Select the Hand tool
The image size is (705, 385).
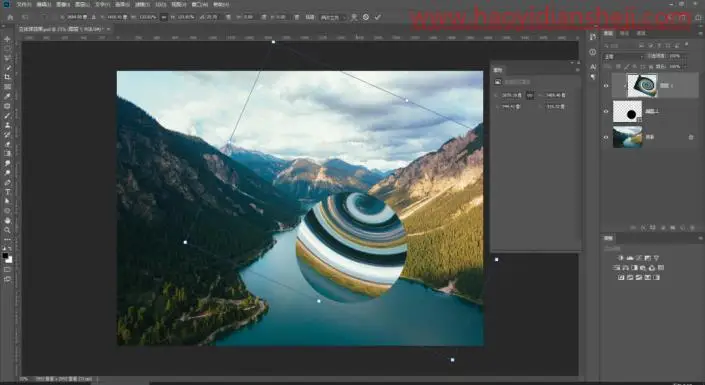(7, 220)
